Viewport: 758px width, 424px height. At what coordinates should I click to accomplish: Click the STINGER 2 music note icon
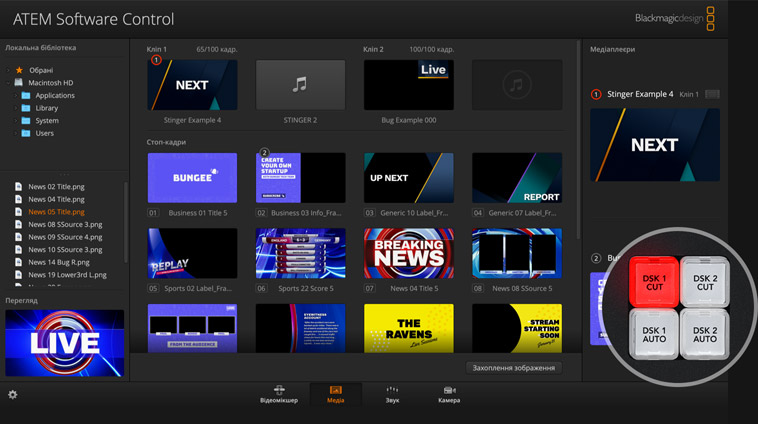click(x=300, y=85)
